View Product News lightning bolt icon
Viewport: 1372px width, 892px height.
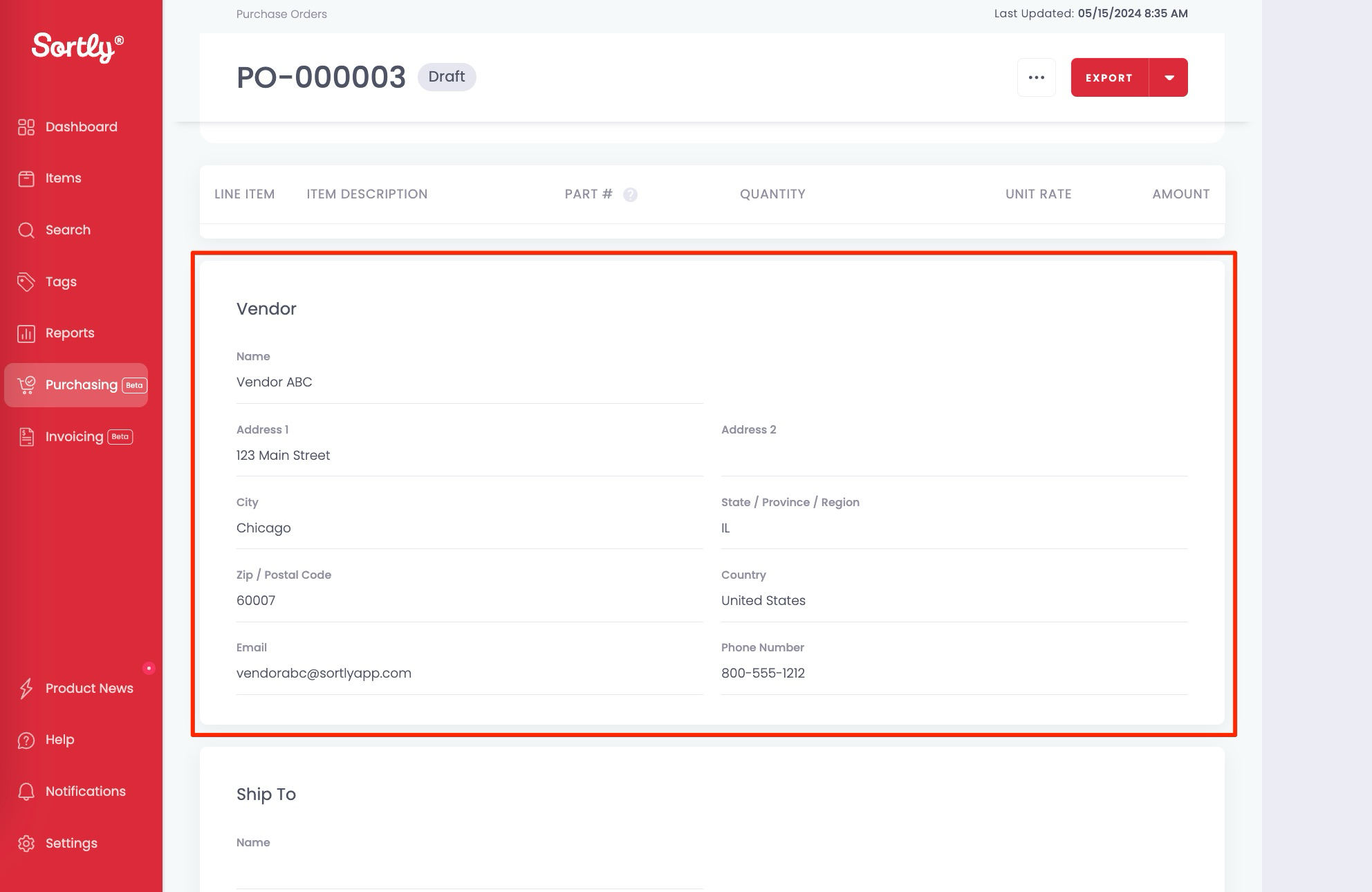pos(26,688)
